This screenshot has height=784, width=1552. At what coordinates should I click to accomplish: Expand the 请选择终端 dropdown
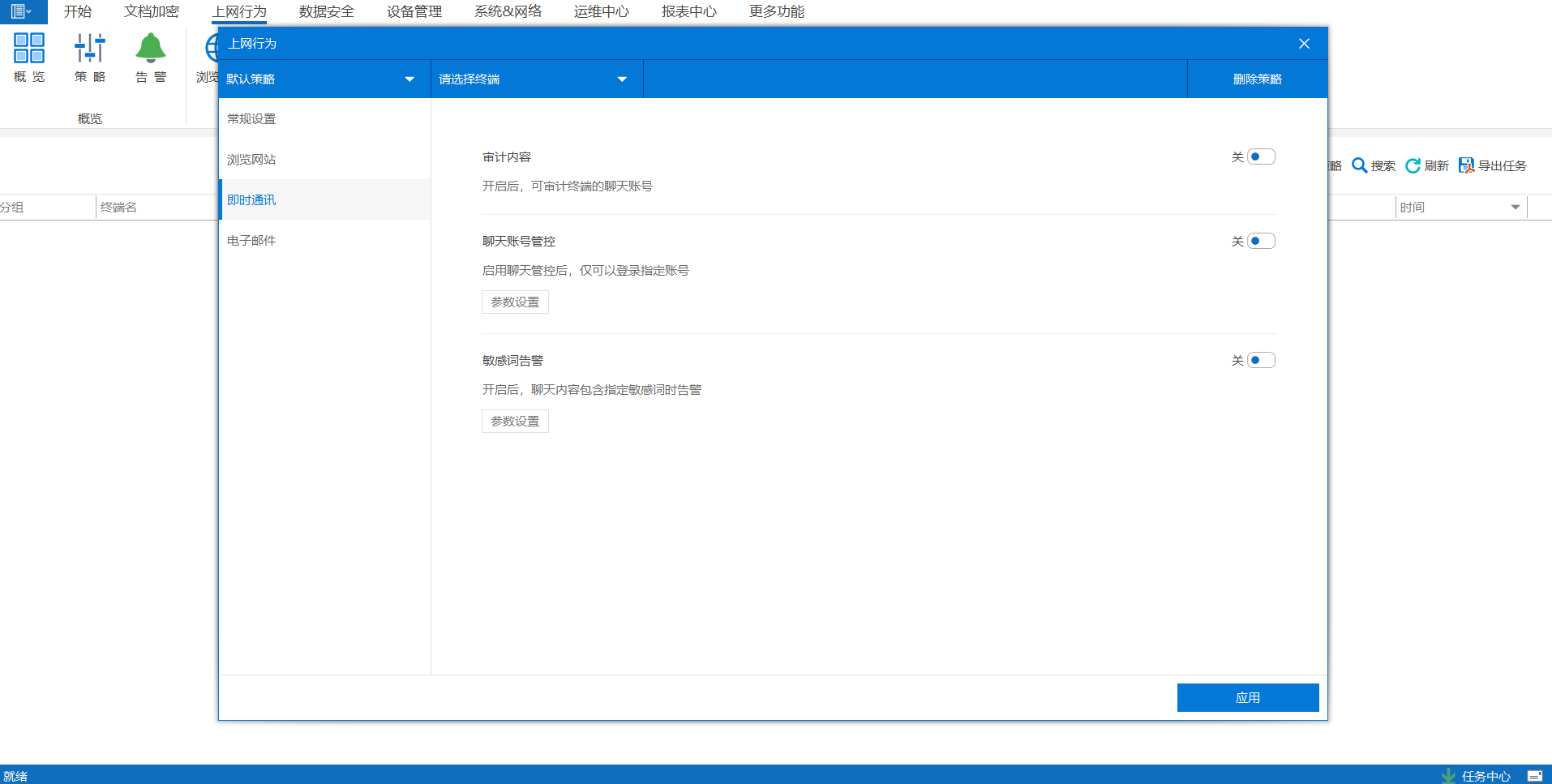click(x=535, y=79)
